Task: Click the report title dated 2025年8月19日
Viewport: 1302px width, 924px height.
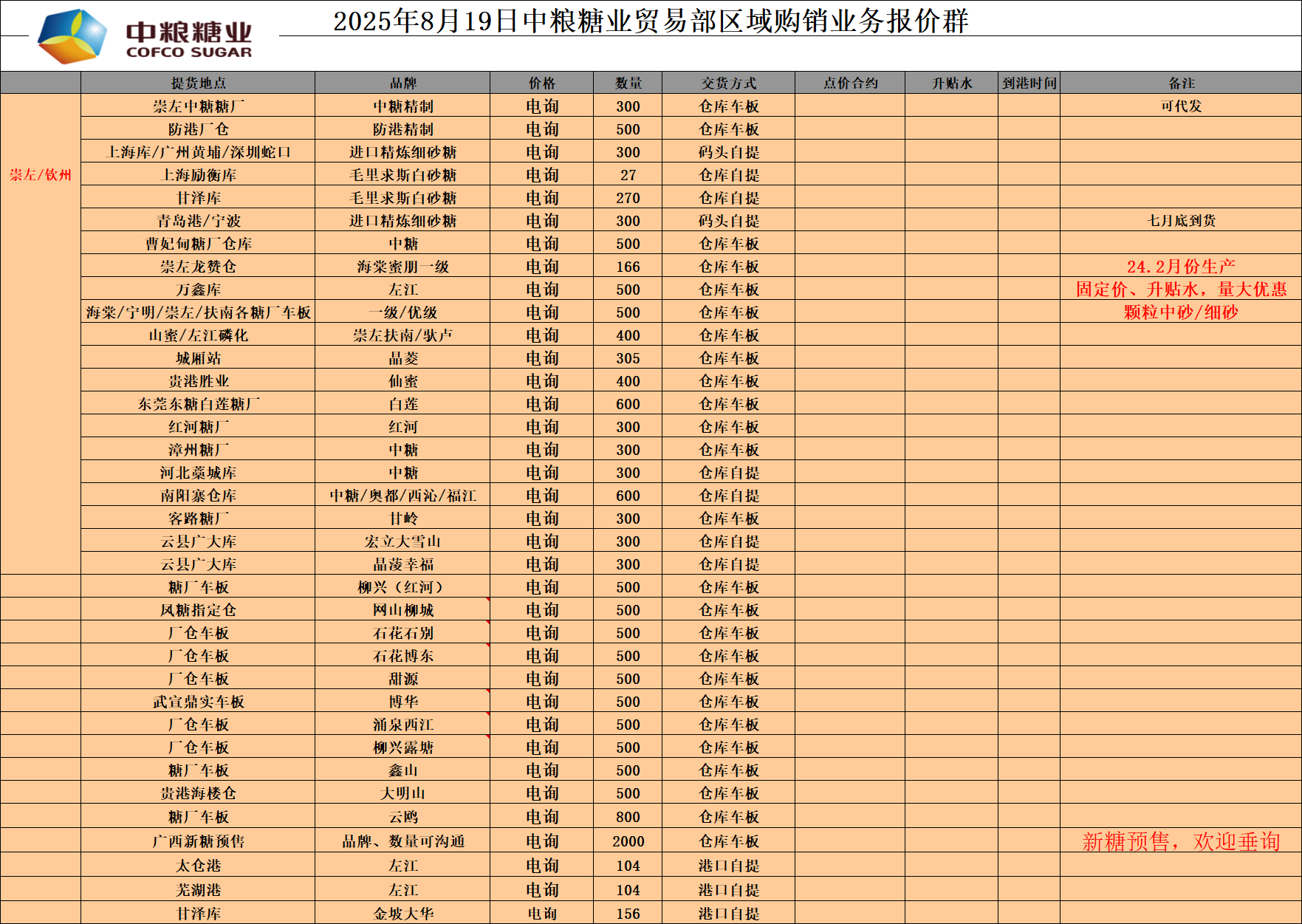Action: (650, 21)
